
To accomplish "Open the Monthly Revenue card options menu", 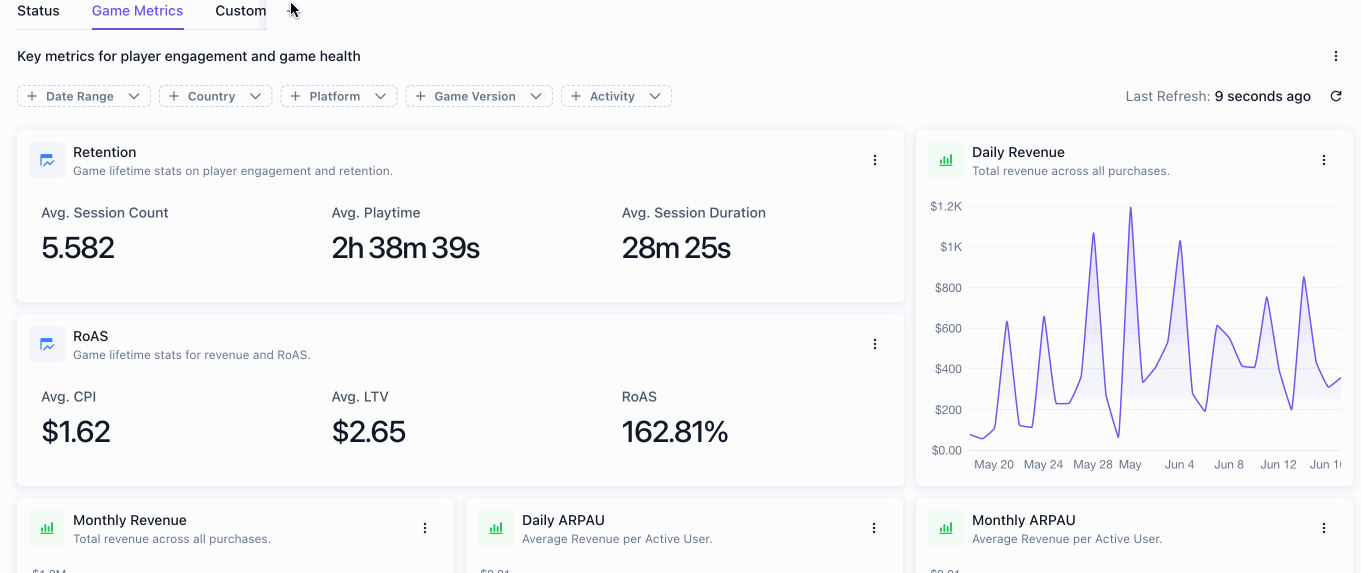I will point(425,528).
